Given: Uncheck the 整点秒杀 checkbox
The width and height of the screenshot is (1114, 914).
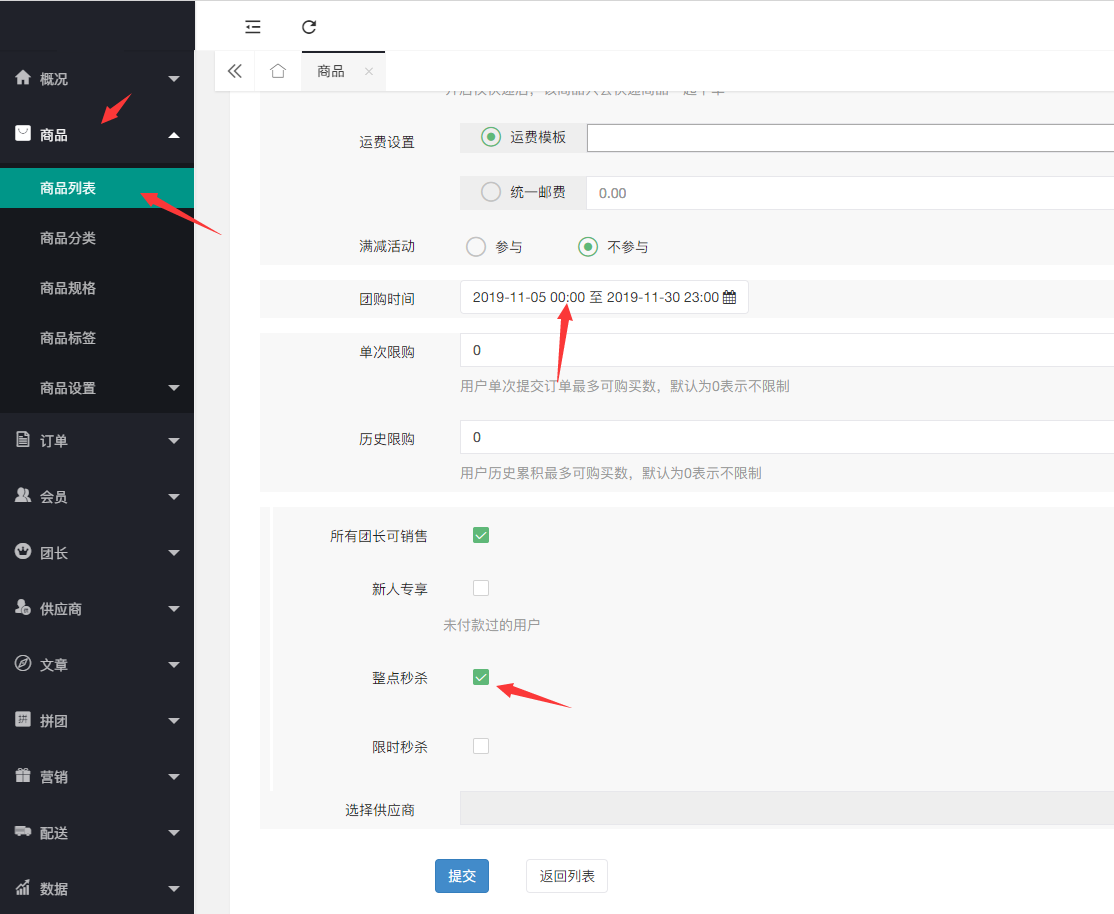Looking at the screenshot, I should (x=481, y=677).
